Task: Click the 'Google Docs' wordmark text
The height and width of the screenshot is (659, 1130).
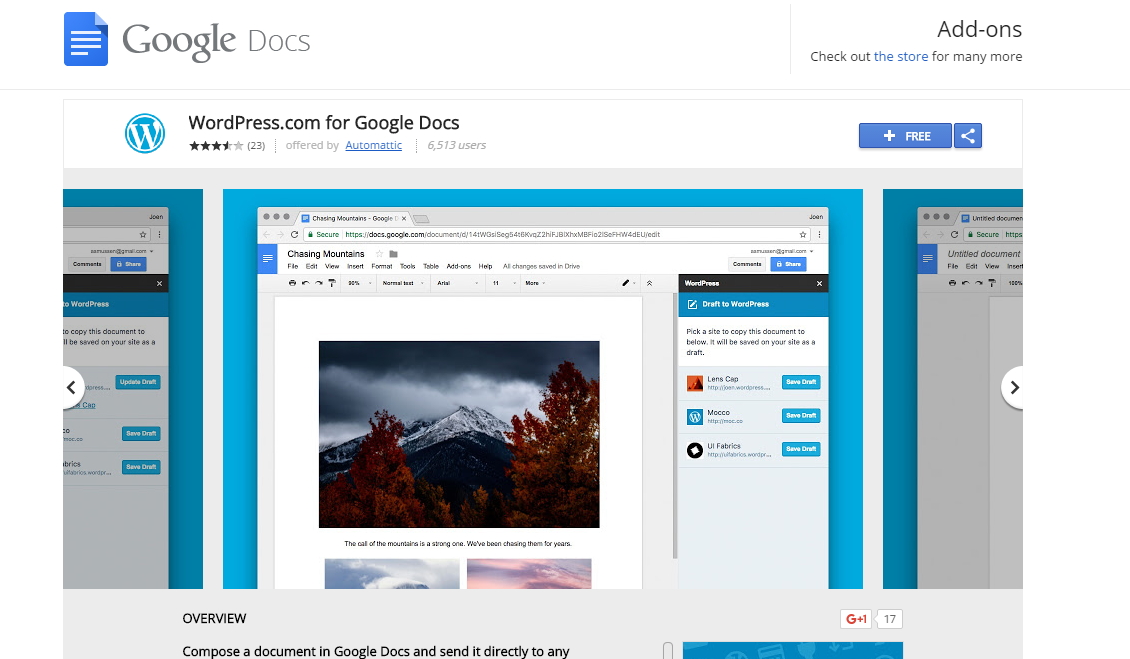Action: 216,40
